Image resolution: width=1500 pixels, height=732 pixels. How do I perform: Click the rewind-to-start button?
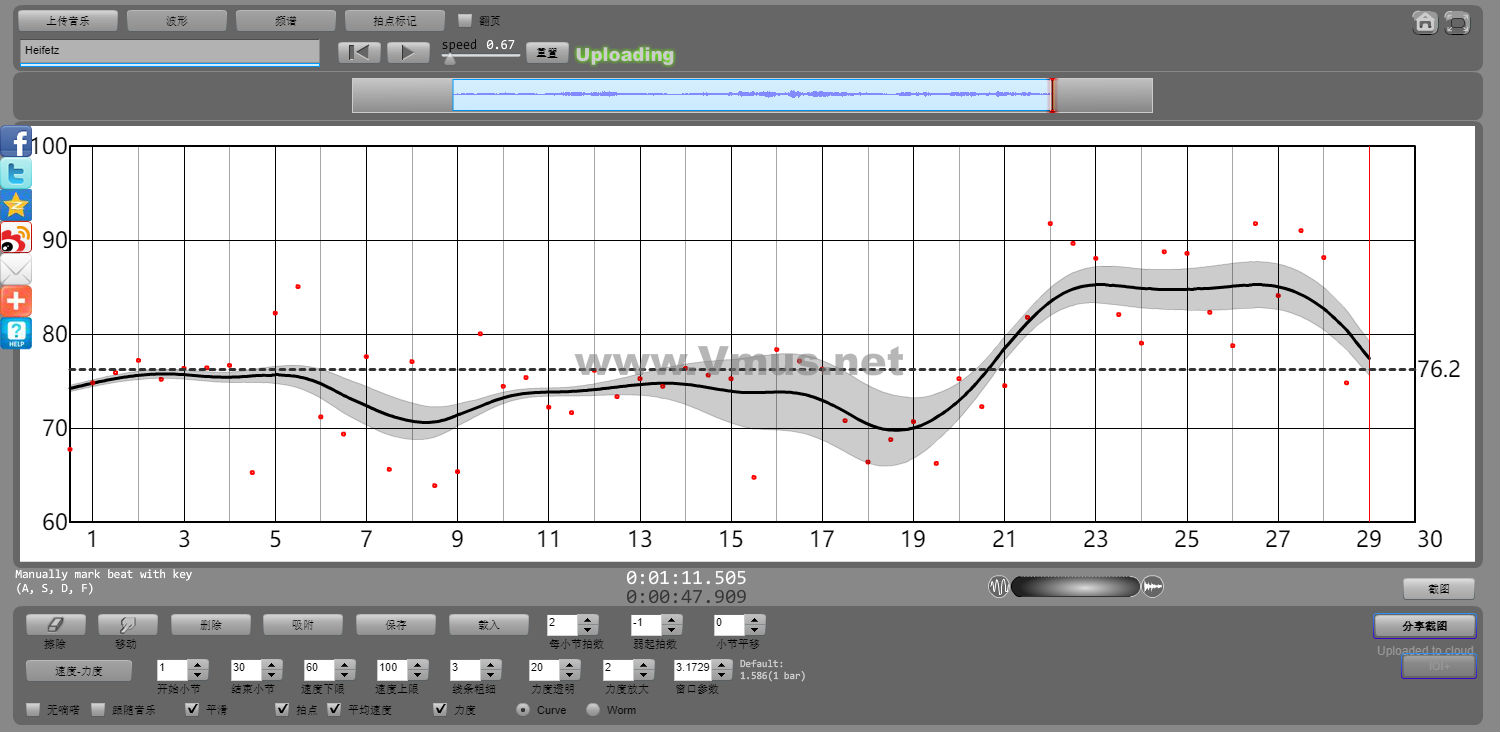[x=359, y=53]
